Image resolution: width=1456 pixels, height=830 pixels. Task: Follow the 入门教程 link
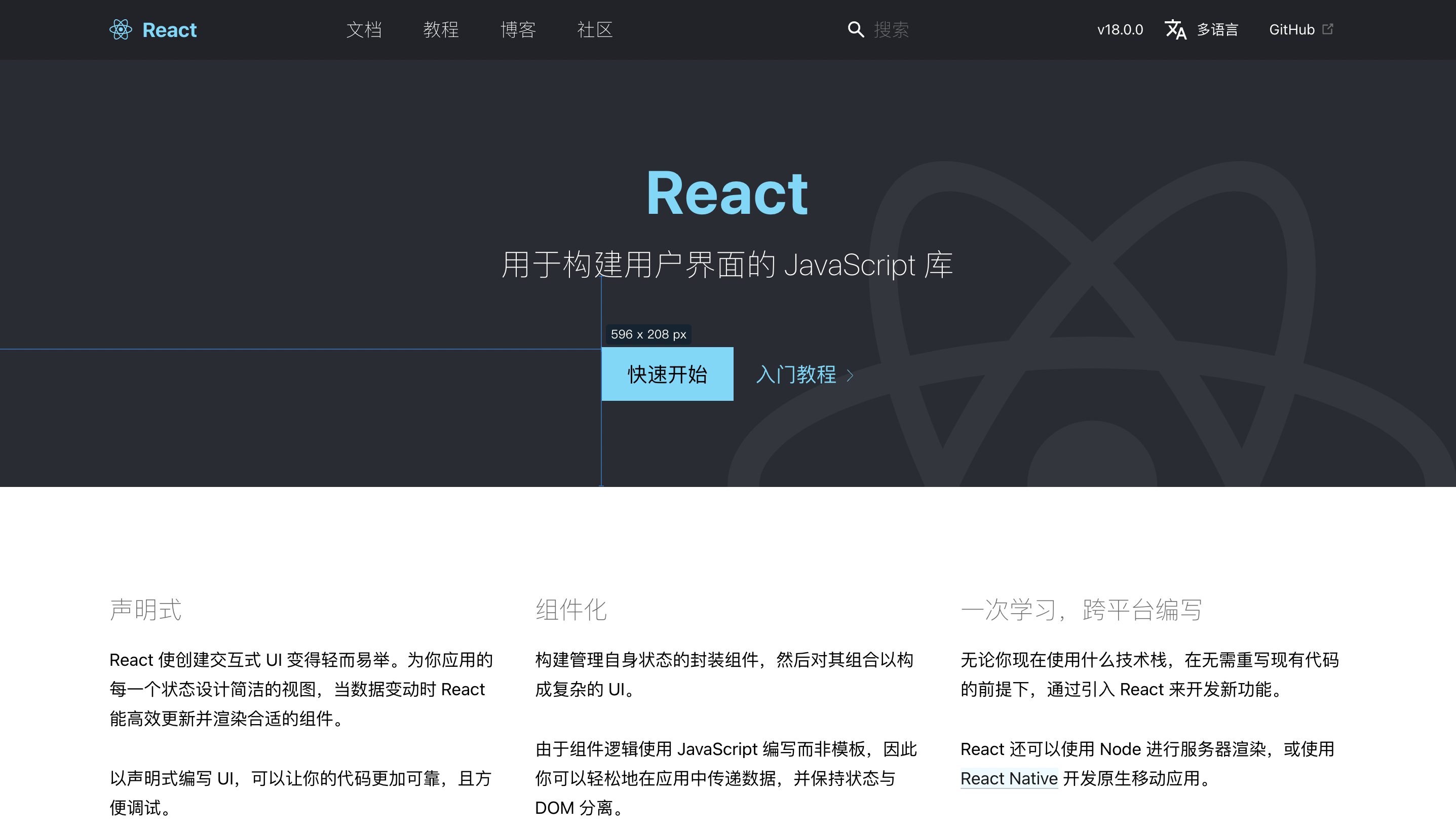tap(796, 374)
